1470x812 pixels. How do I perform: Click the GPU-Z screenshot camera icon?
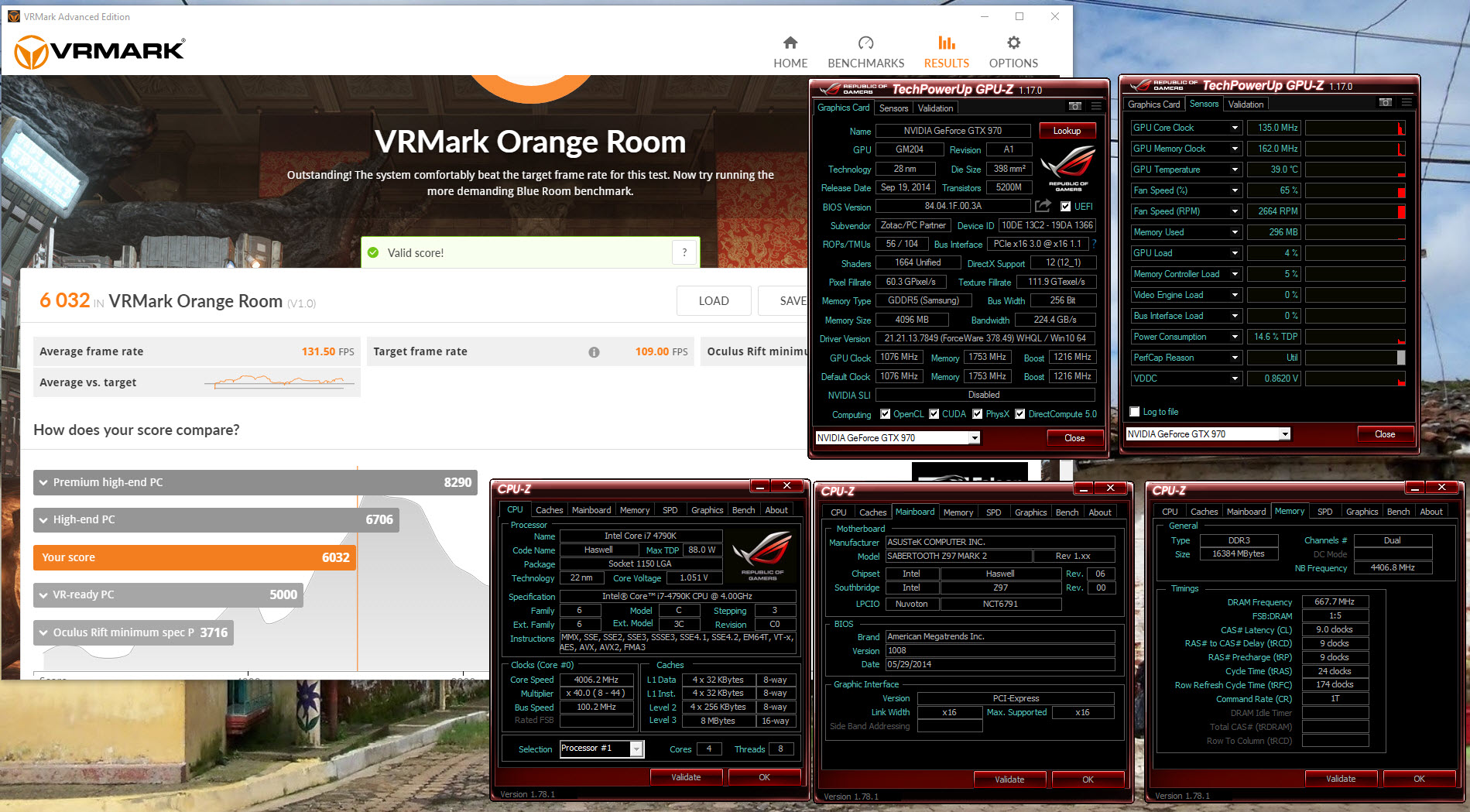[x=1074, y=107]
